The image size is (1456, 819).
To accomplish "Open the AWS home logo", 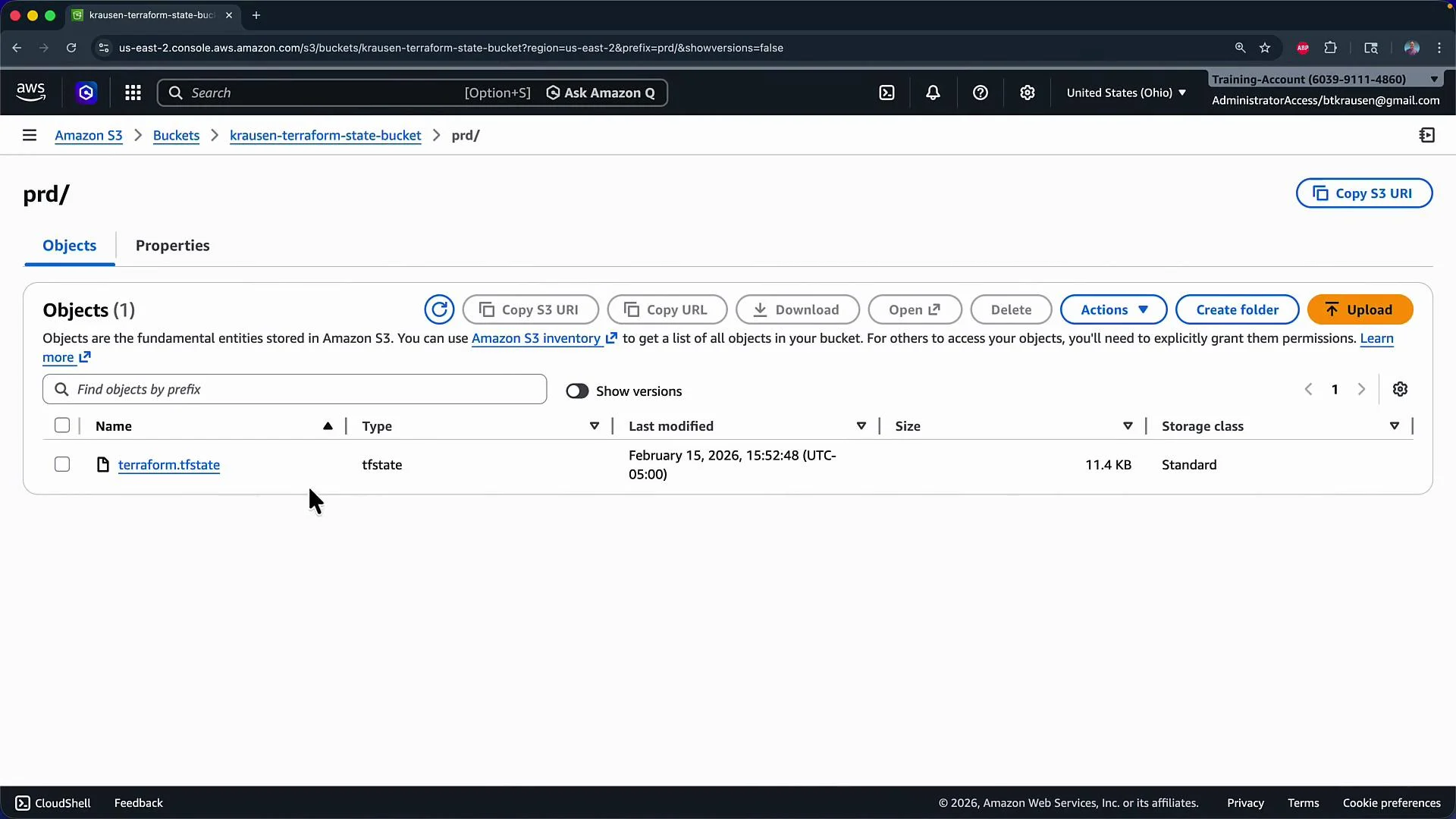I will coord(31,93).
